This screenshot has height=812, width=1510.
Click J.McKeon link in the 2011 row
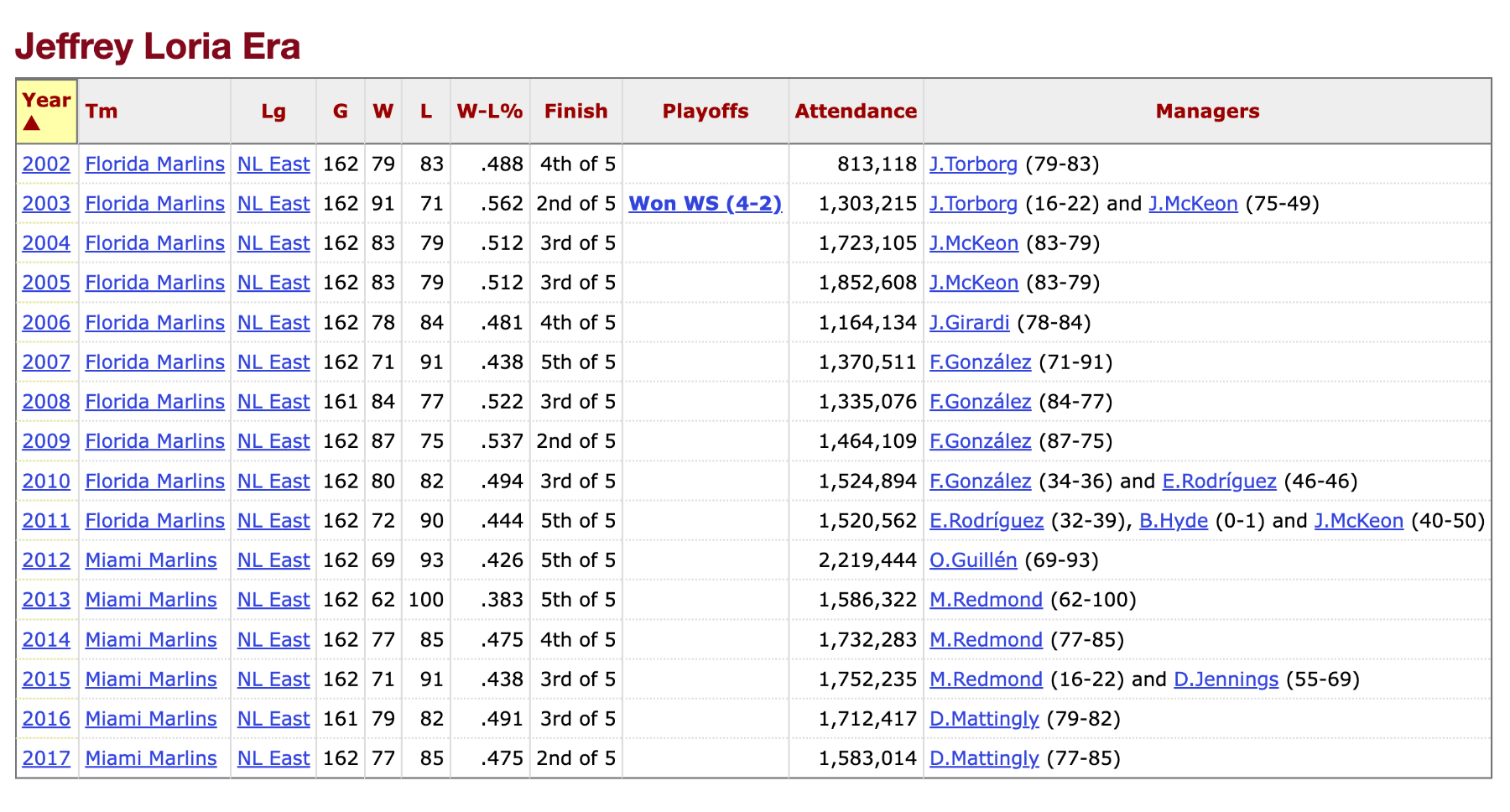[x=1358, y=521]
